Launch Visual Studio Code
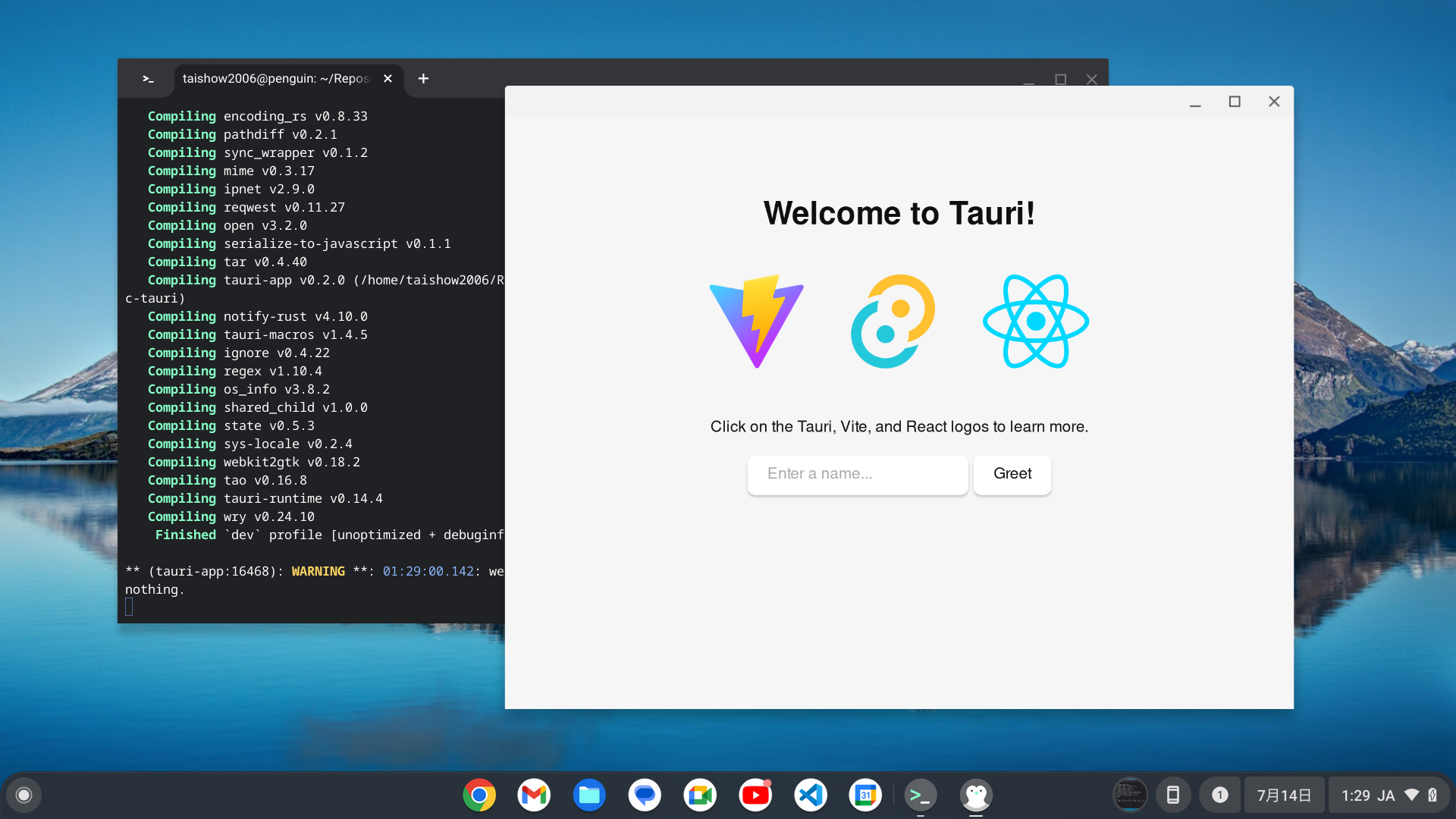 point(811,795)
